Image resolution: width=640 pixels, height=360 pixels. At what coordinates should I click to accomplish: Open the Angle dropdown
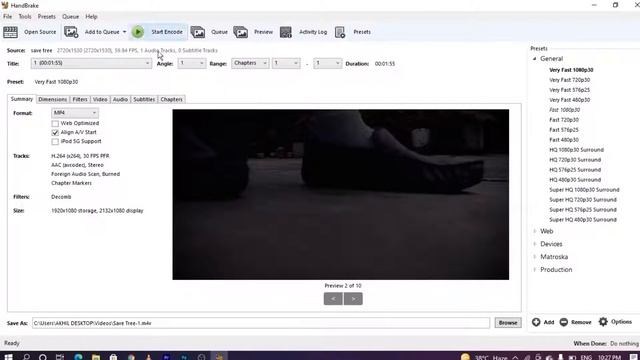(192, 63)
